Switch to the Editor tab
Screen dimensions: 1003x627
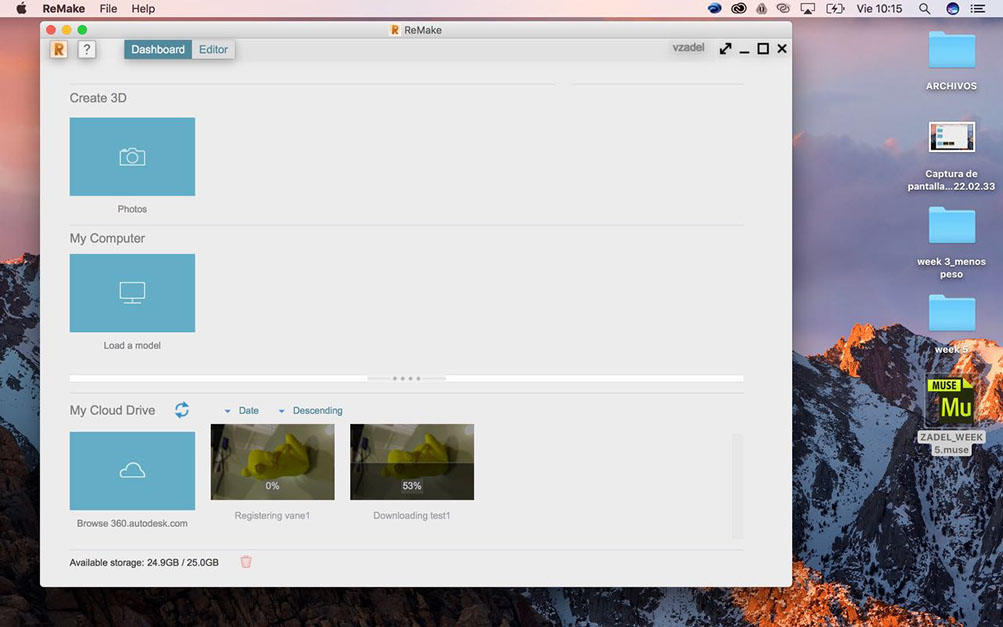pos(213,49)
